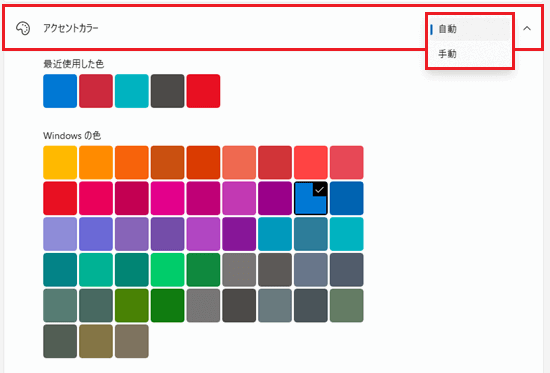Select the checked blue Windows color swatch
The width and height of the screenshot is (550, 373).
click(311, 198)
